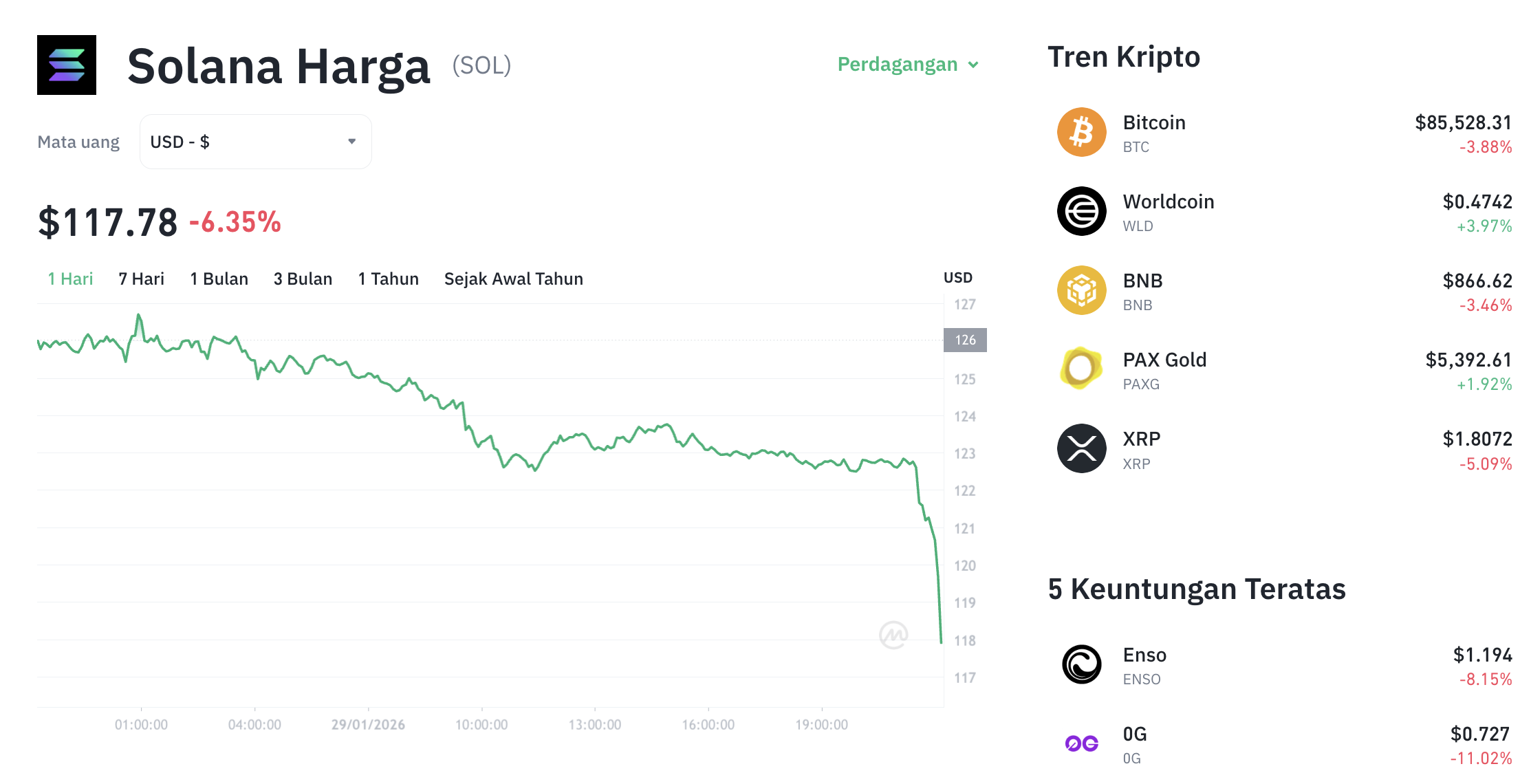Open the USD currency selector
Image resolution: width=1520 pixels, height=784 pixels.
pos(255,141)
